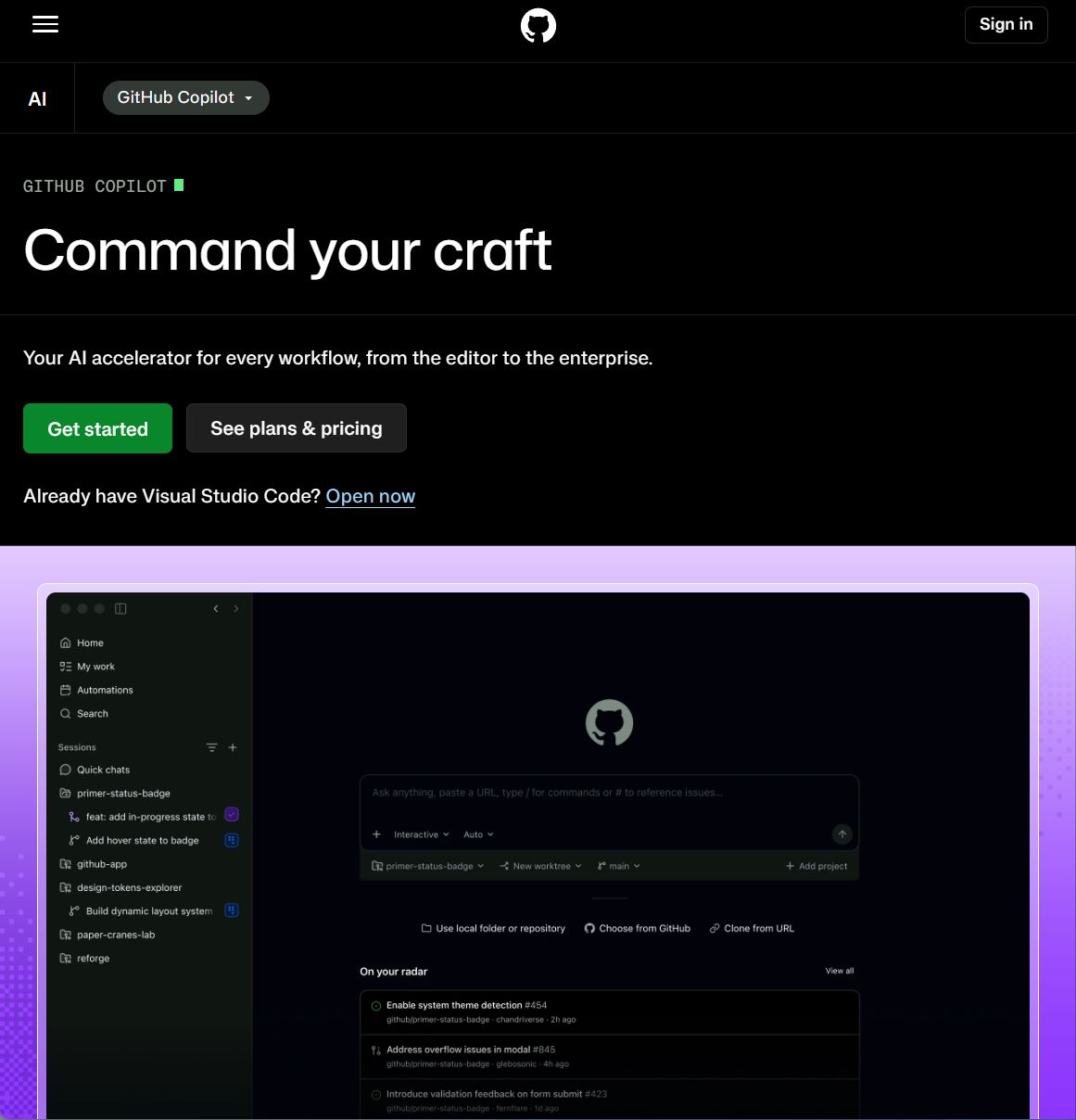This screenshot has height=1120, width=1076.
Task: Click the Home house icon
Action: (65, 643)
